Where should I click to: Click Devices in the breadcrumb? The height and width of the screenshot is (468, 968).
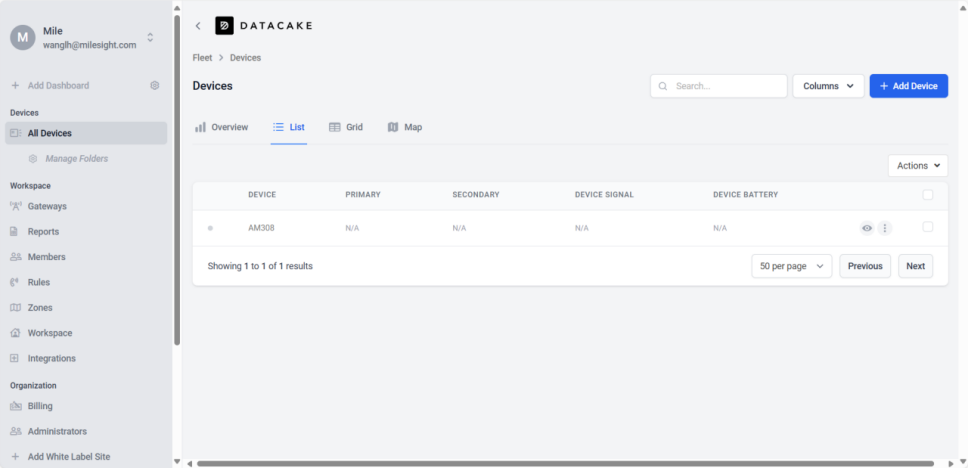(x=246, y=57)
